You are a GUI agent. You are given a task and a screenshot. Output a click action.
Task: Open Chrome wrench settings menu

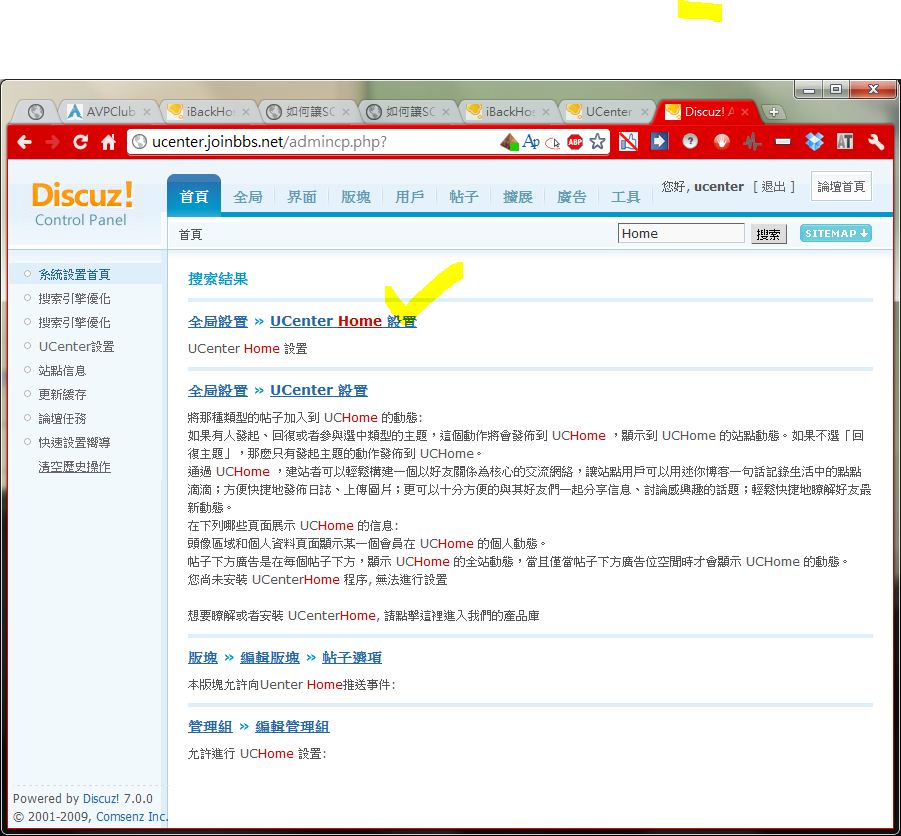click(876, 142)
